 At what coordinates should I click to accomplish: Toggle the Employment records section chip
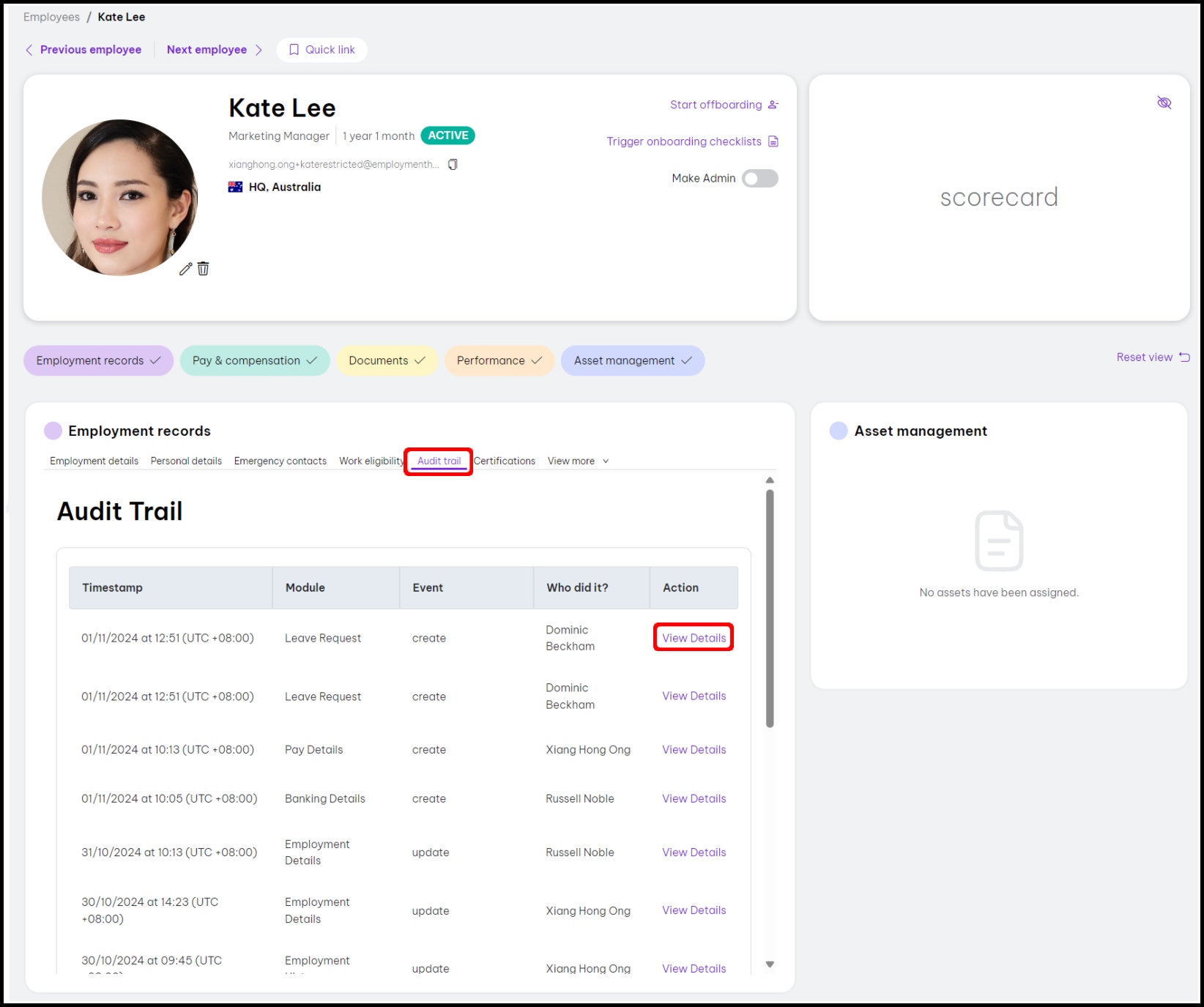98,360
